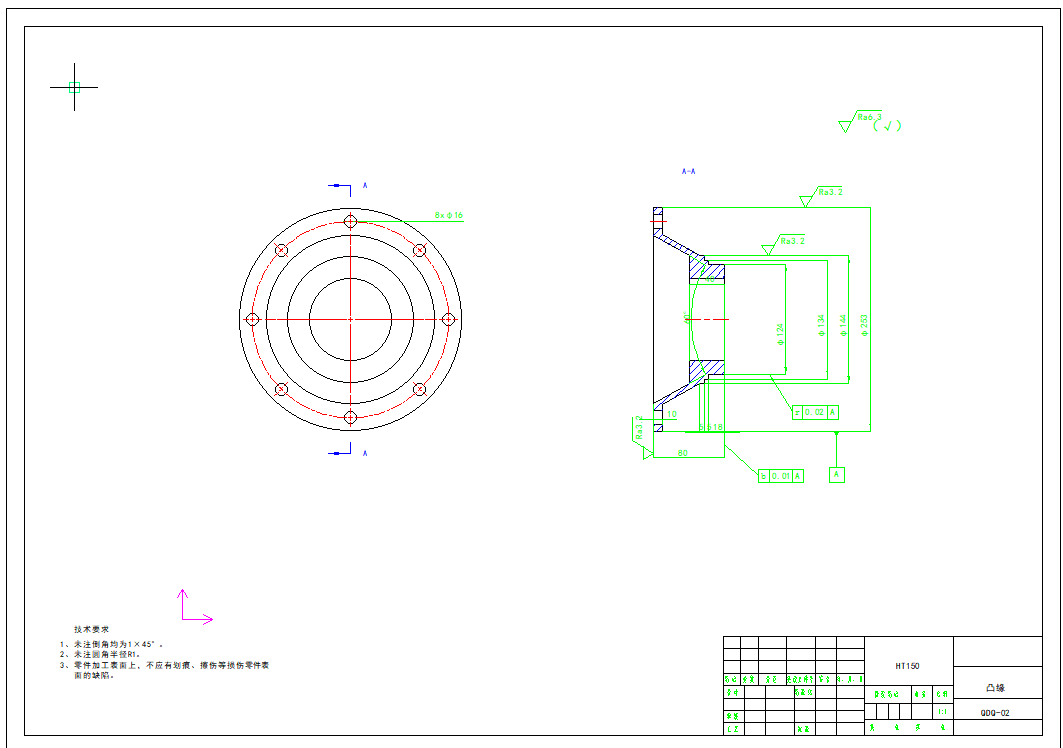Screen dimensions: 1063x748
Task: Select the φ253 diameter dimension text
Action: pos(864,325)
